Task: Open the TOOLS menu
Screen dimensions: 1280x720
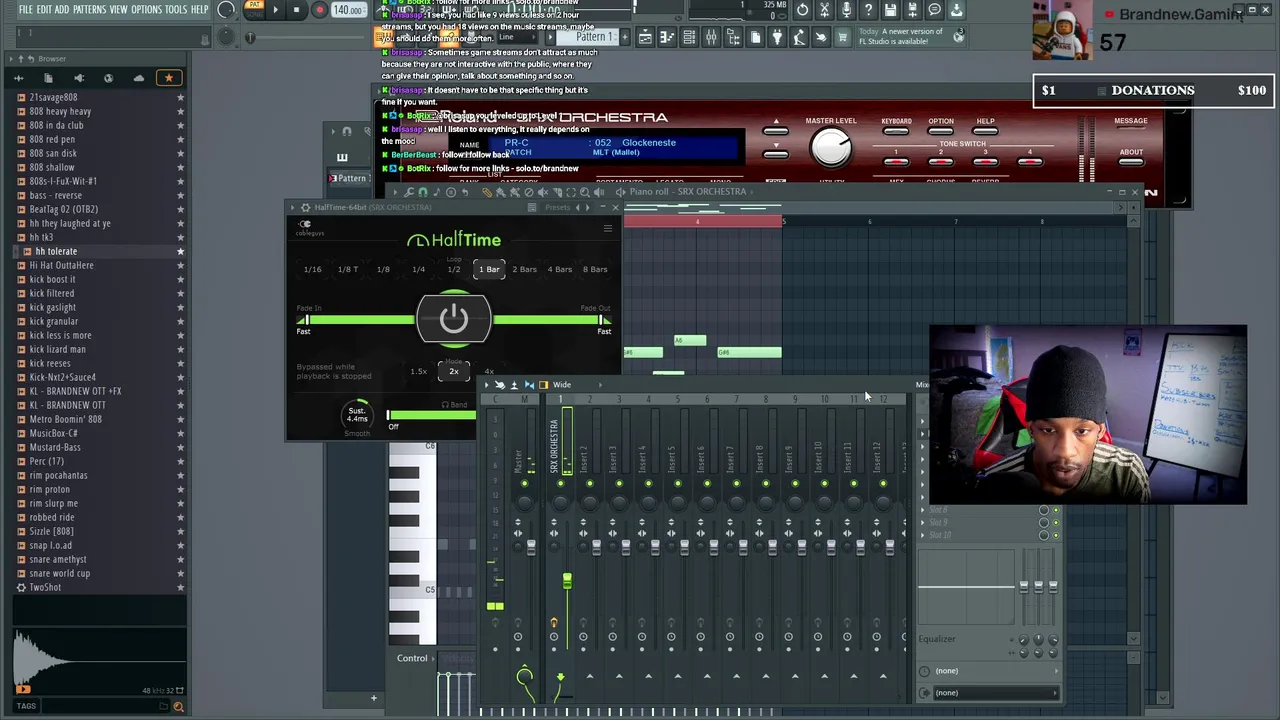Action: (176, 10)
